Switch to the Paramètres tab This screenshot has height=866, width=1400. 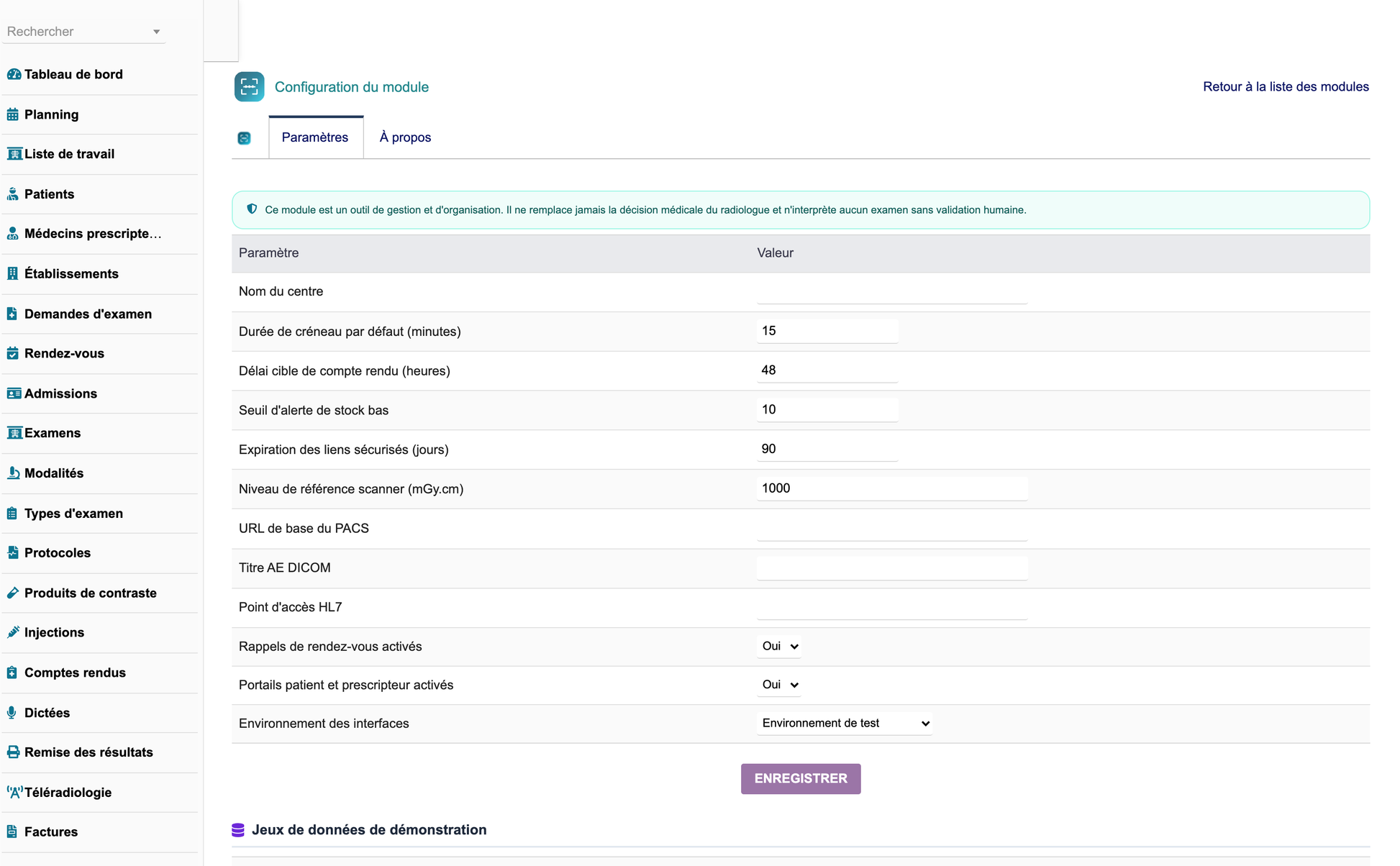pyautogui.click(x=315, y=137)
